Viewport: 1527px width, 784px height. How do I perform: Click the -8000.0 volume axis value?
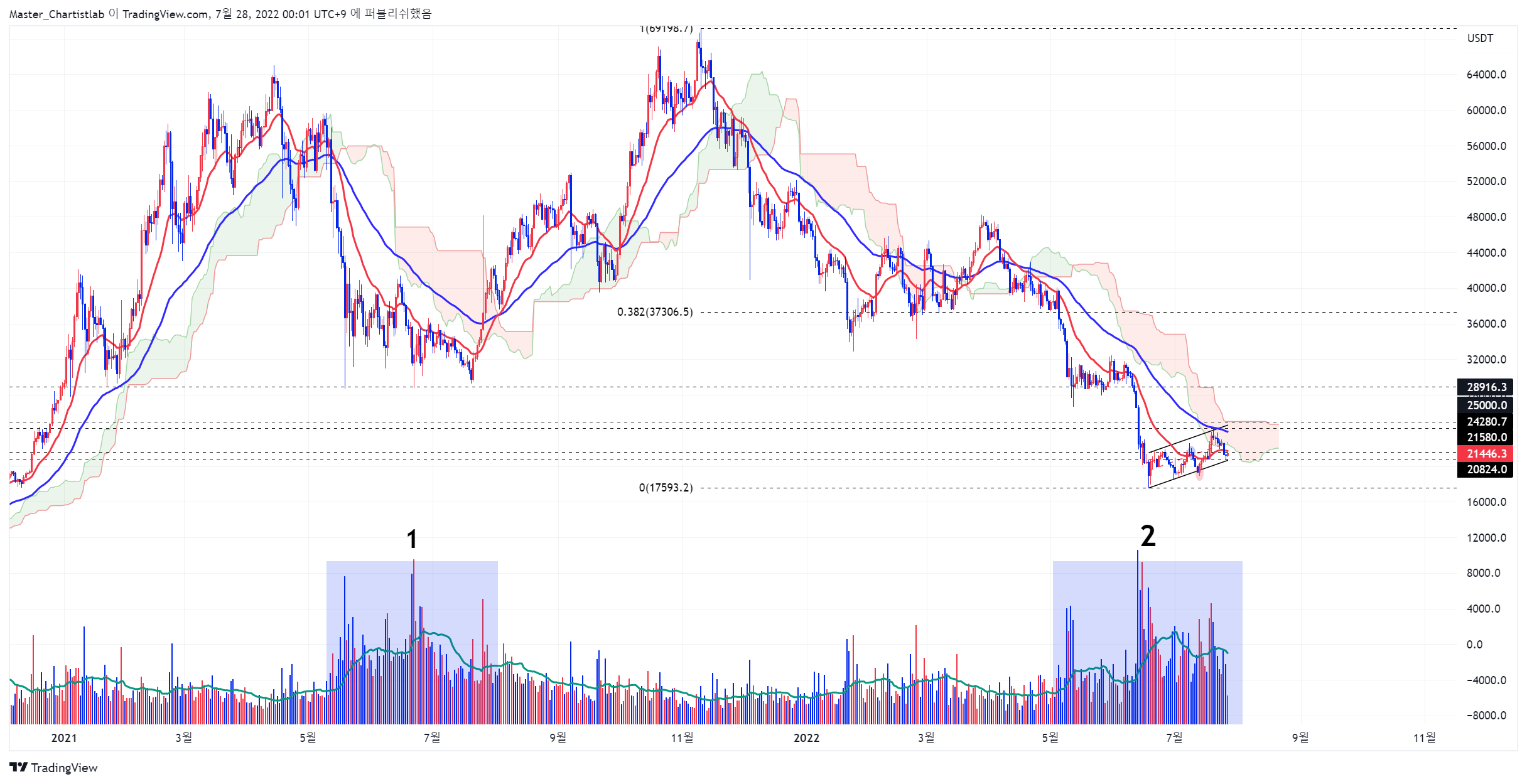[1485, 716]
